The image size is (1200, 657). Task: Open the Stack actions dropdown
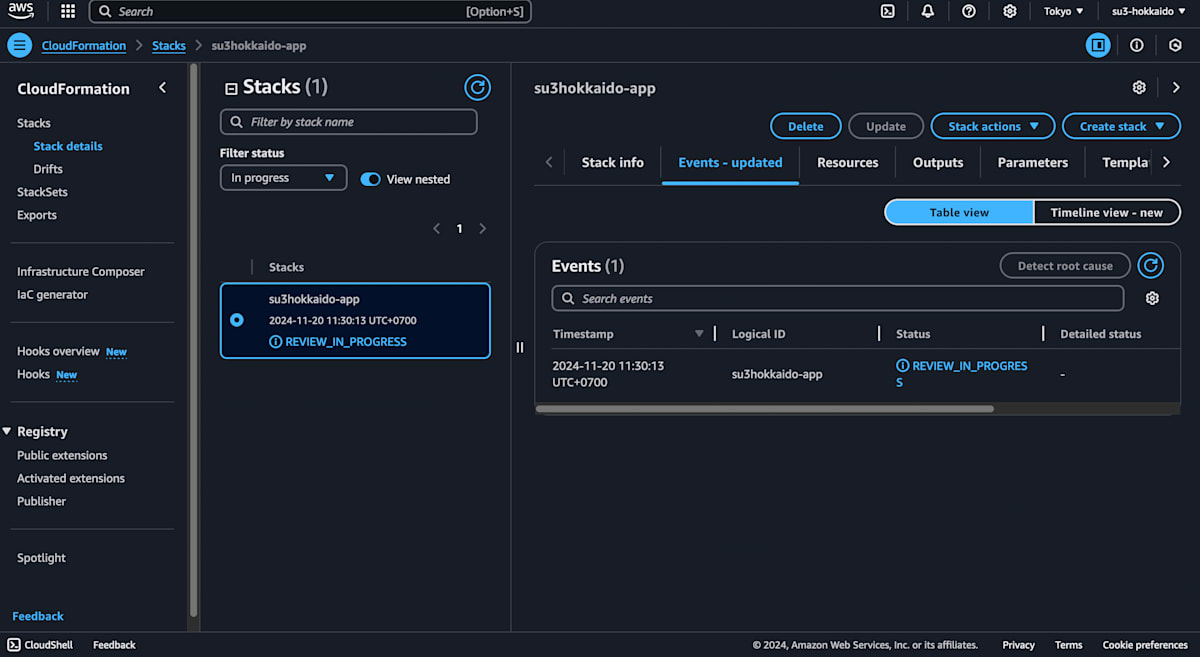coord(993,126)
